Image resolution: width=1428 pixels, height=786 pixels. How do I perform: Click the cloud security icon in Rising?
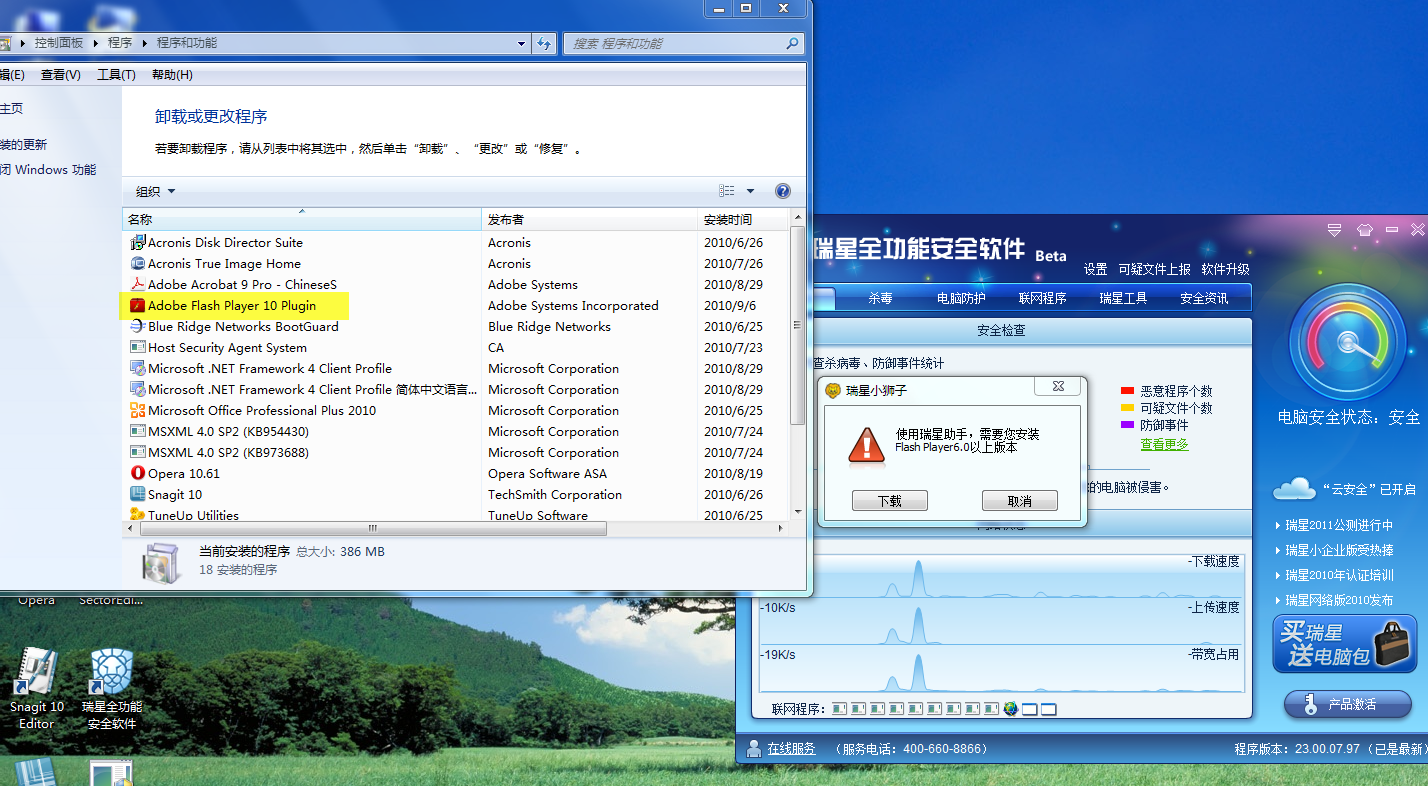1294,488
